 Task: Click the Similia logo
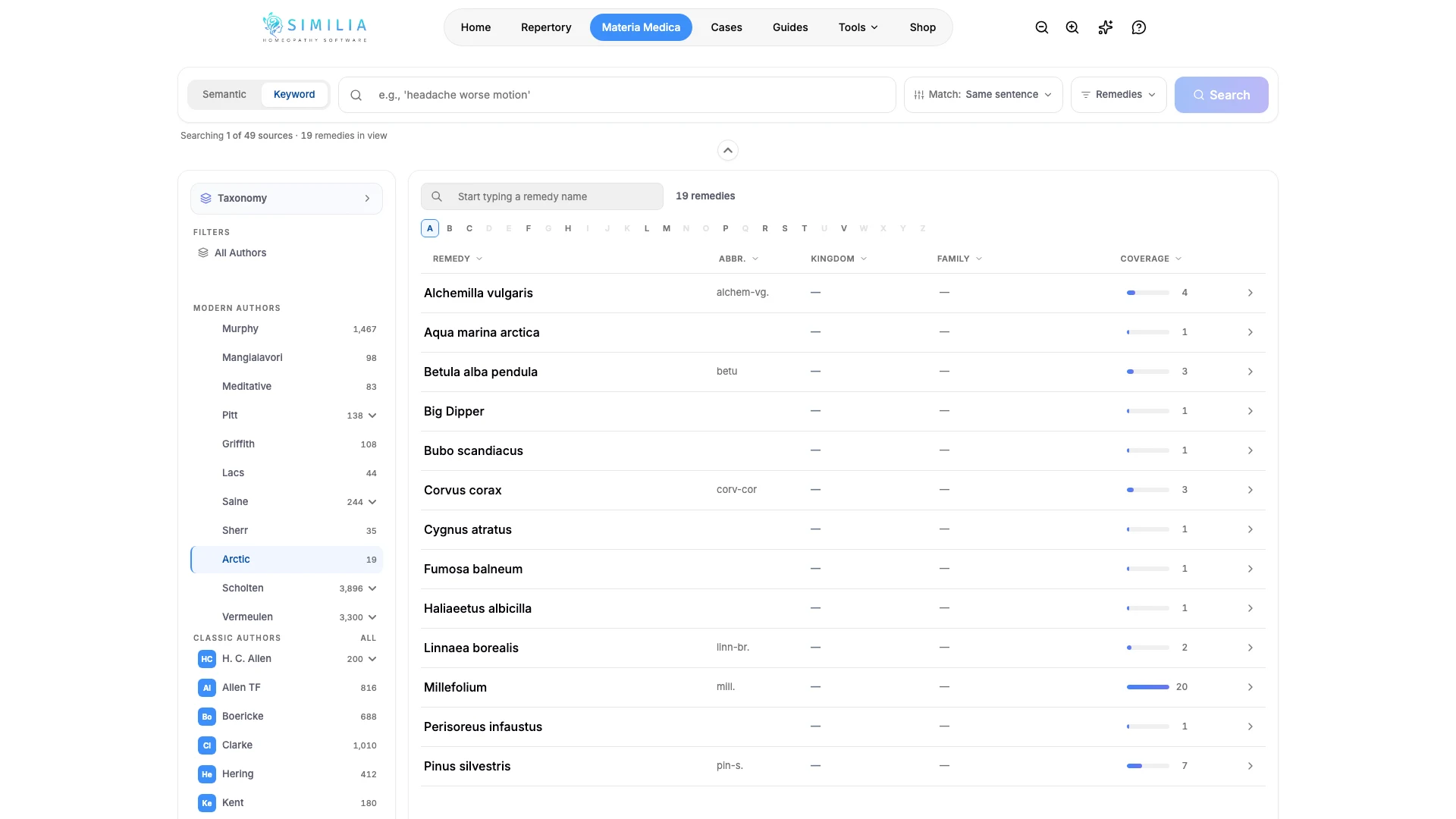click(315, 27)
